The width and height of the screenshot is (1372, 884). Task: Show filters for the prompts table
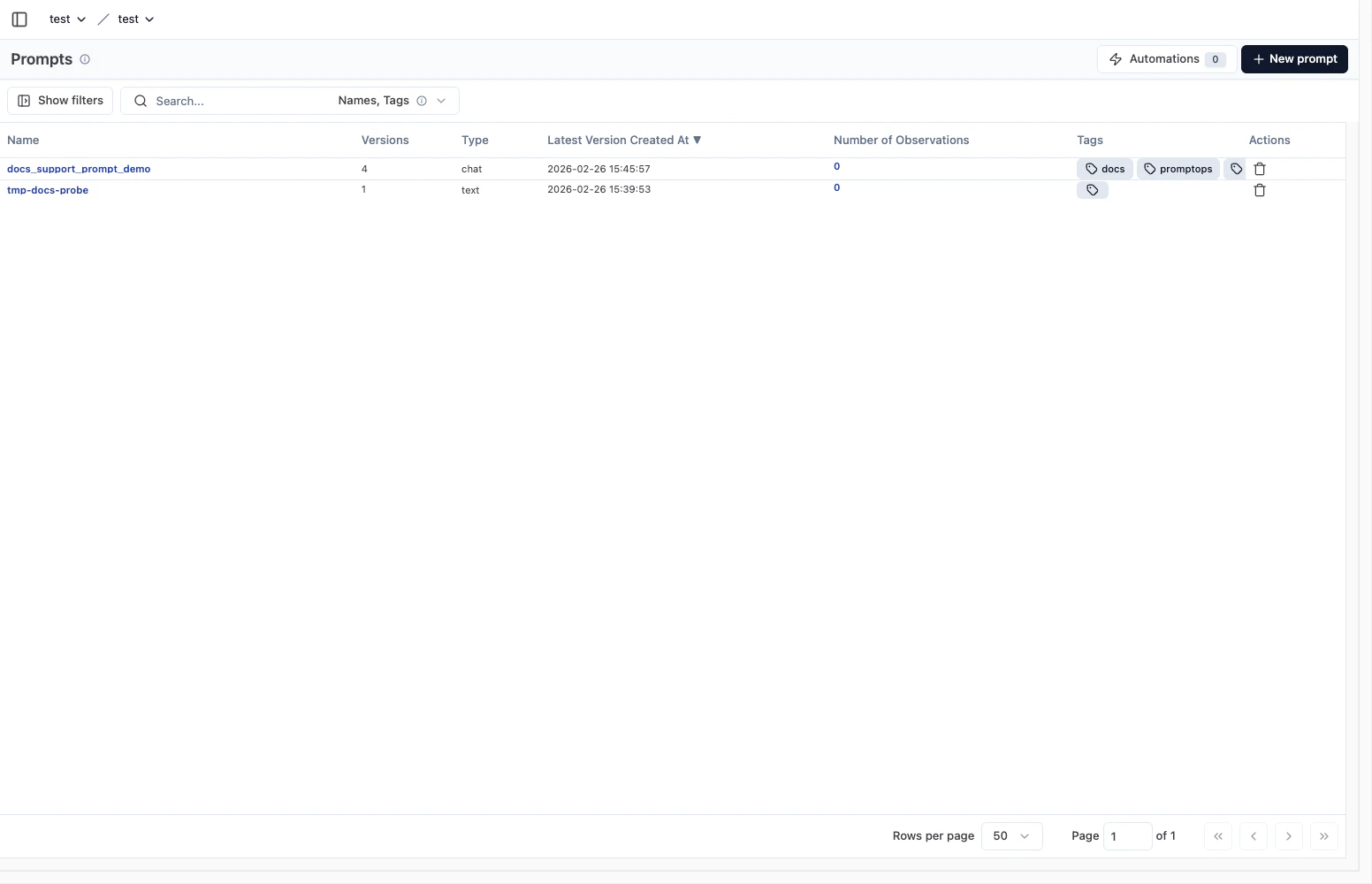pyautogui.click(x=59, y=100)
